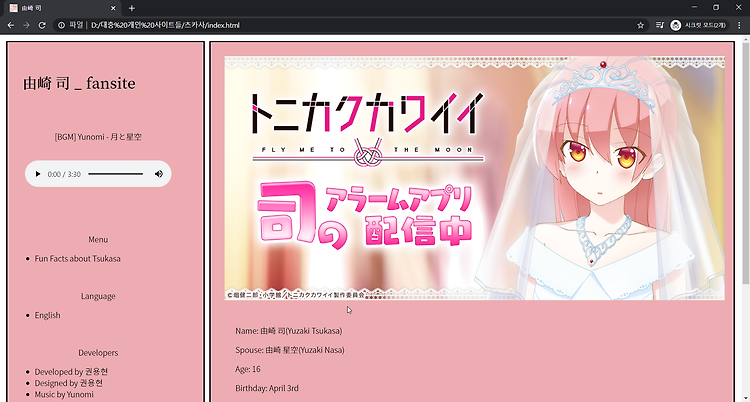Click the Name: Yuzaki Tsukasa line

coord(288,331)
